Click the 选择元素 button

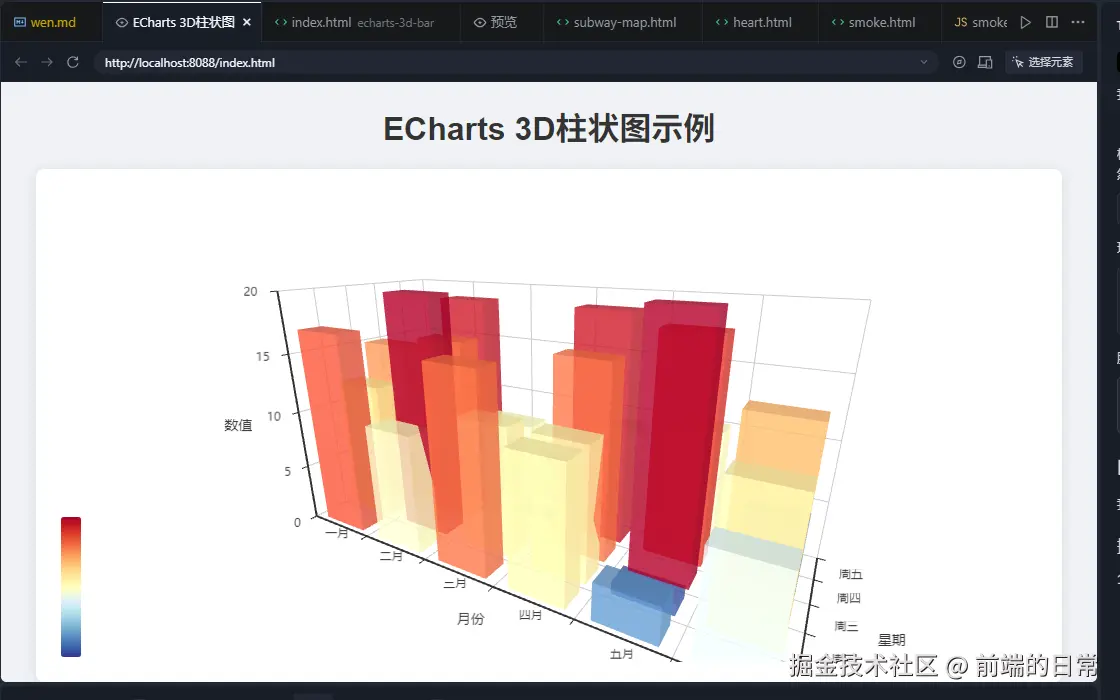[1043, 62]
